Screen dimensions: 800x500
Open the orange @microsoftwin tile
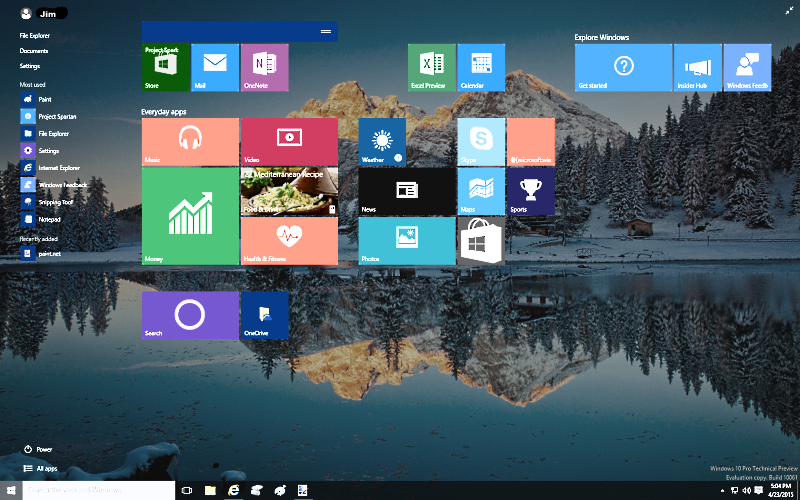(x=531, y=142)
